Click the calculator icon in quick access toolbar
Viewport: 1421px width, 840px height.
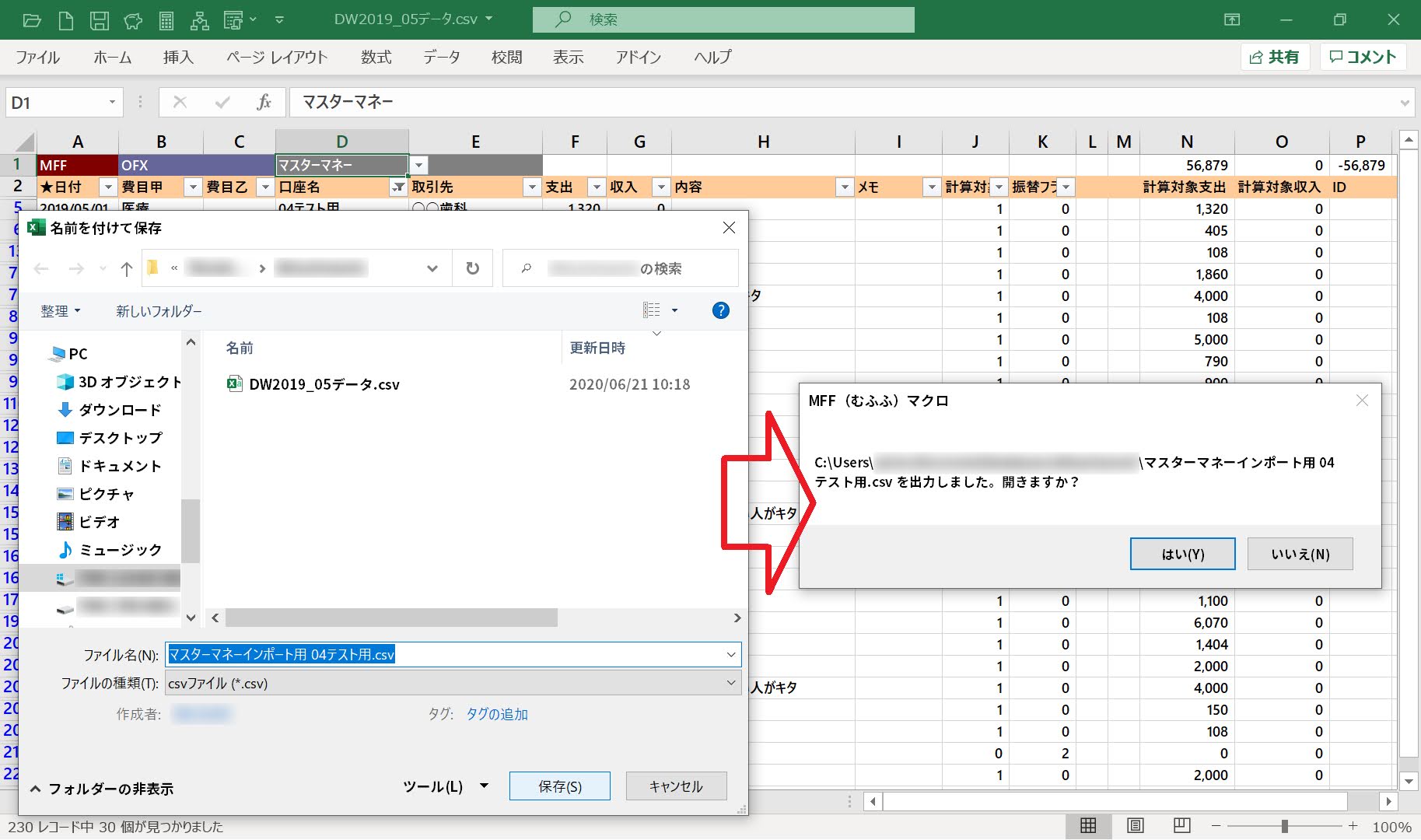[166, 20]
